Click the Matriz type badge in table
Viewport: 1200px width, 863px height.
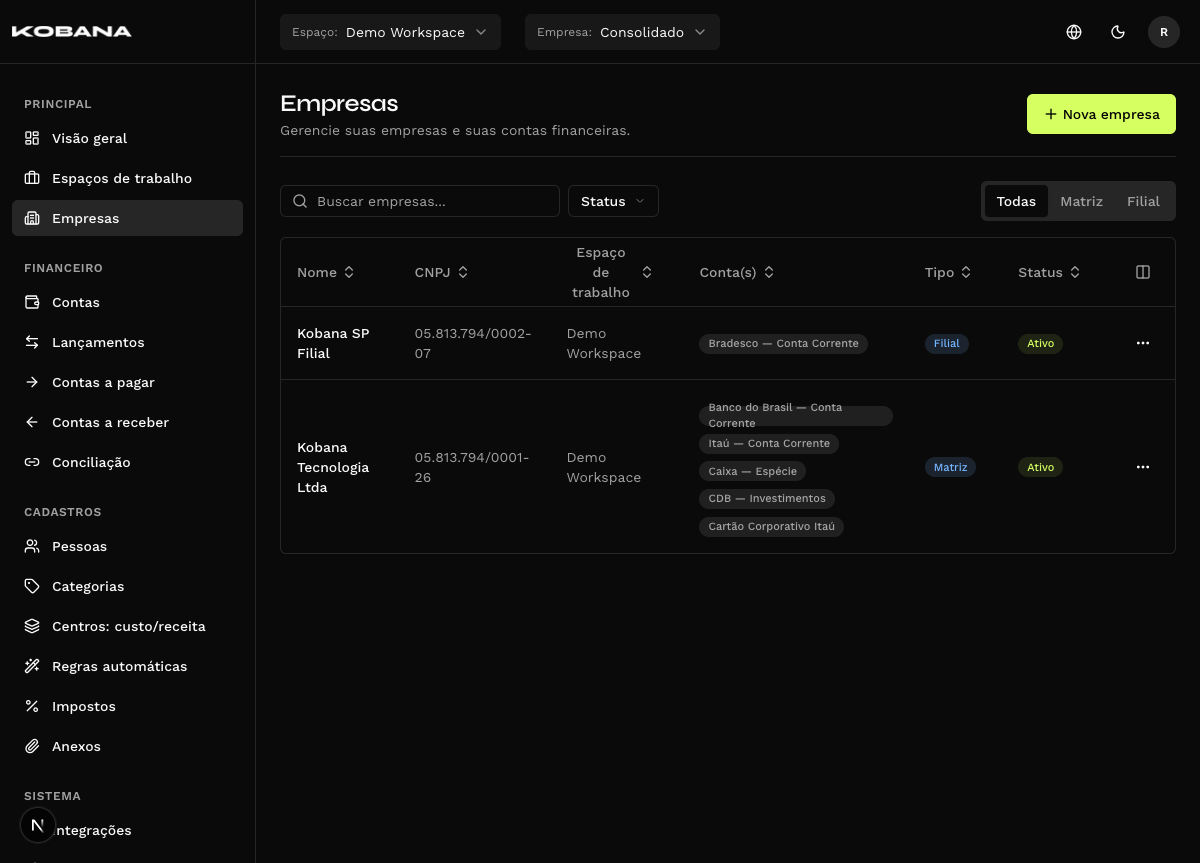point(950,467)
